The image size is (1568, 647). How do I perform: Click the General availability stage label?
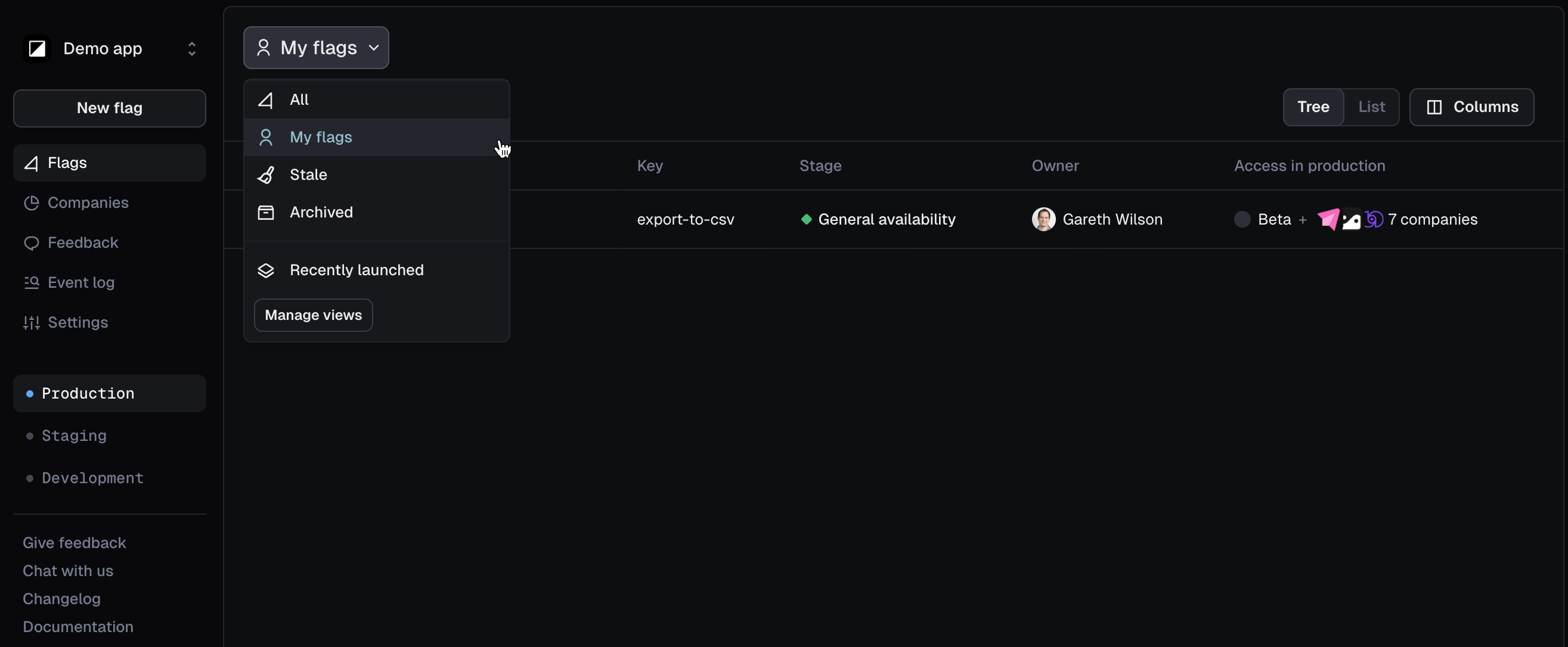[887, 219]
